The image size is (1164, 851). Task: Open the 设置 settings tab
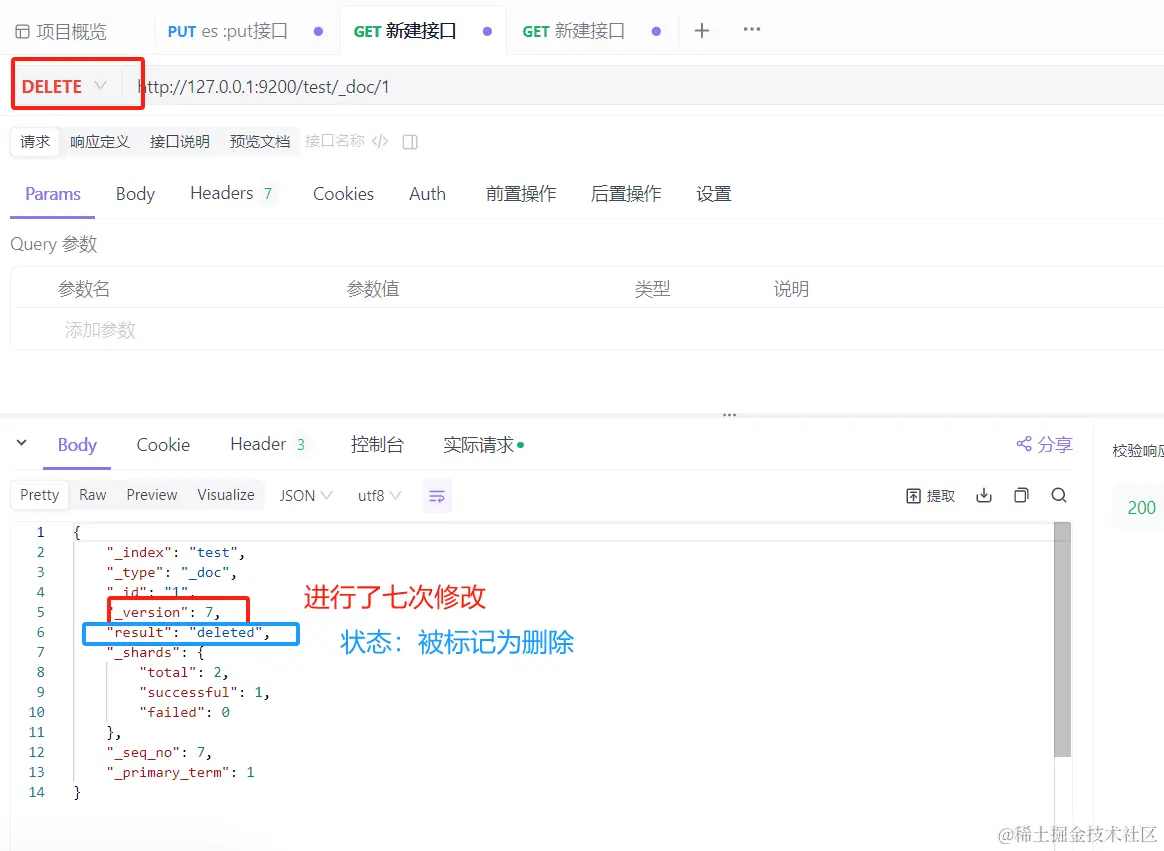pyautogui.click(x=713, y=194)
